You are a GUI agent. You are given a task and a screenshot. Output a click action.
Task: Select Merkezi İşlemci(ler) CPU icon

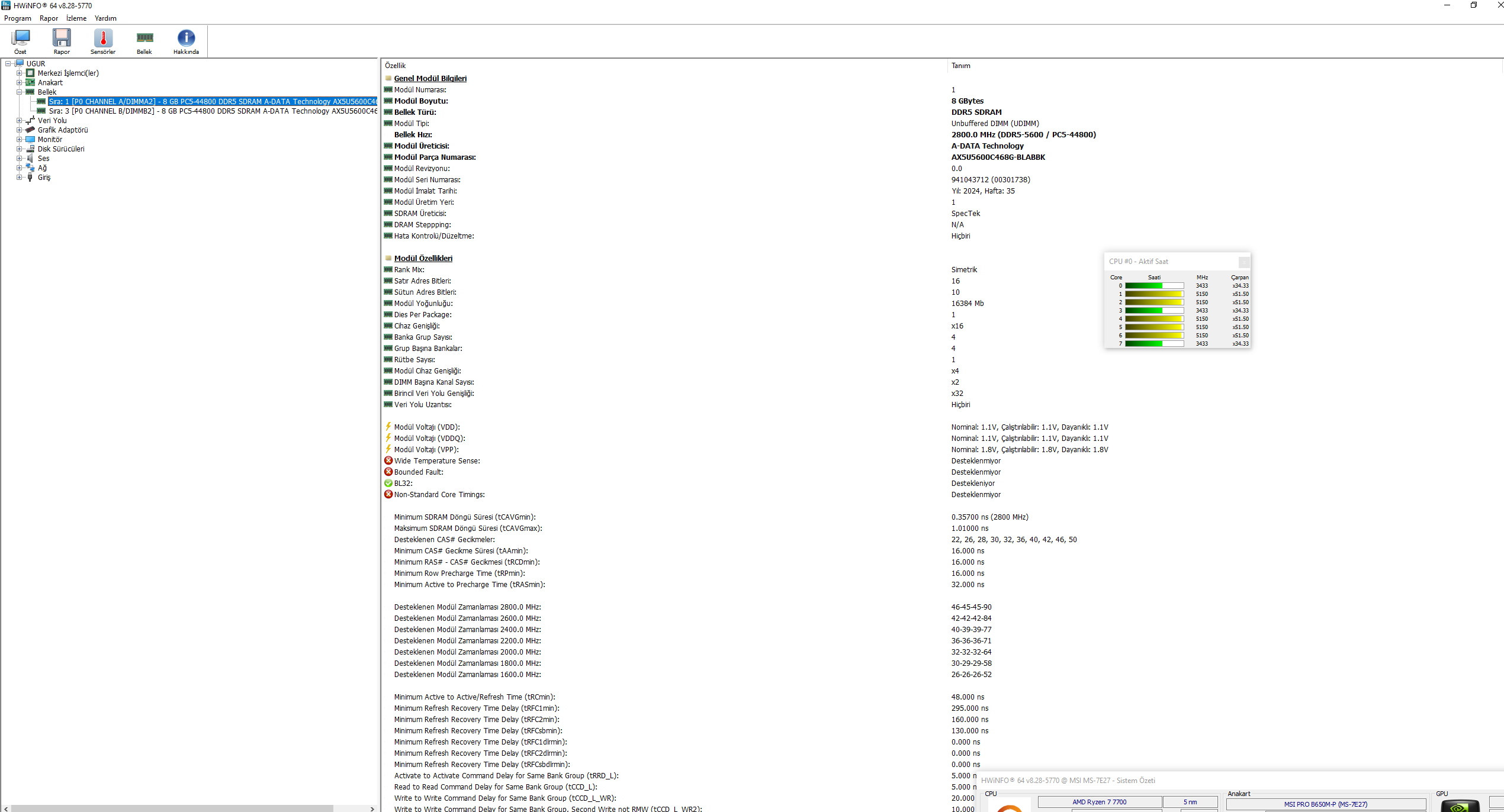coord(30,73)
